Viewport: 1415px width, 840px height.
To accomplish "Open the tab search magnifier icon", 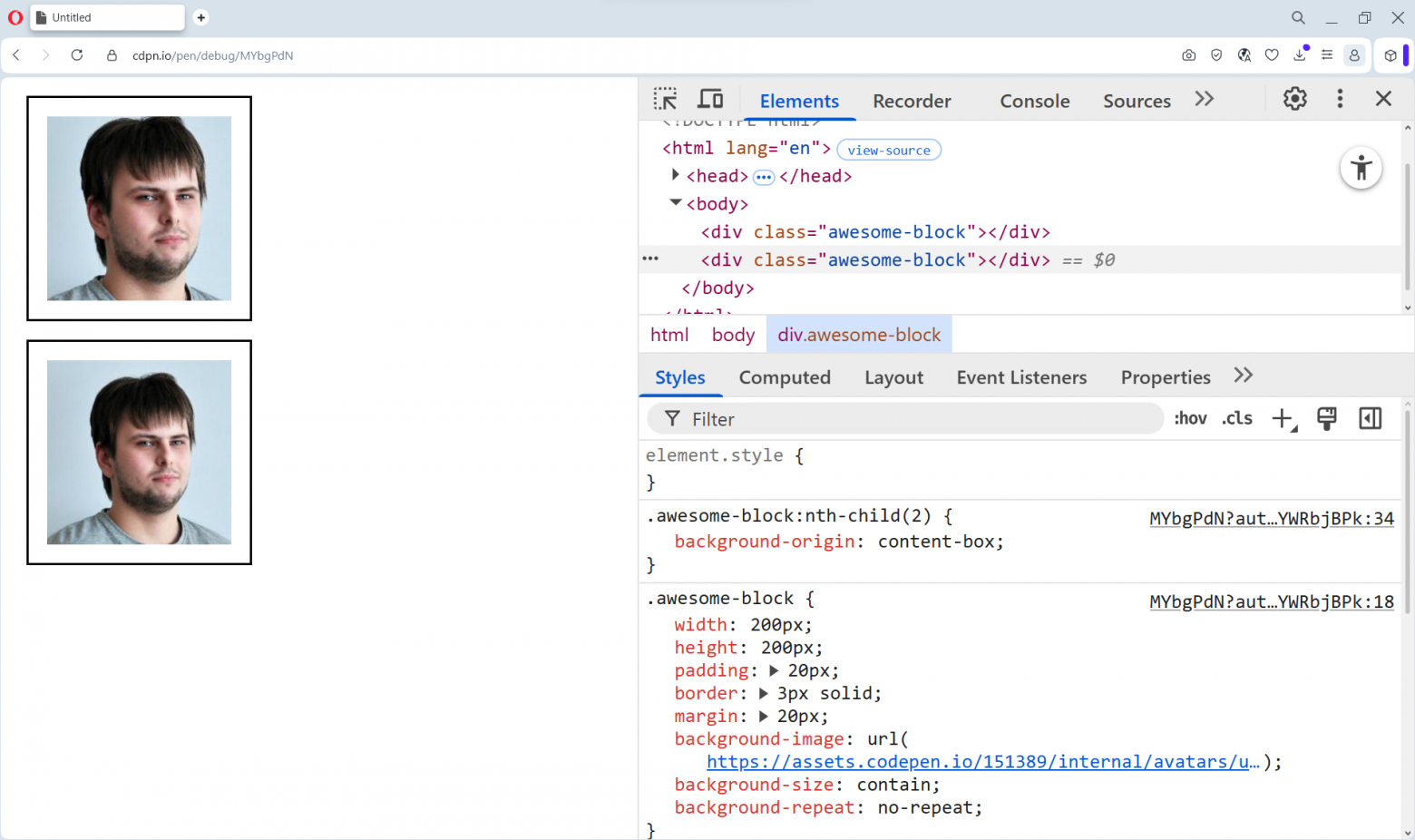I will (x=1298, y=17).
